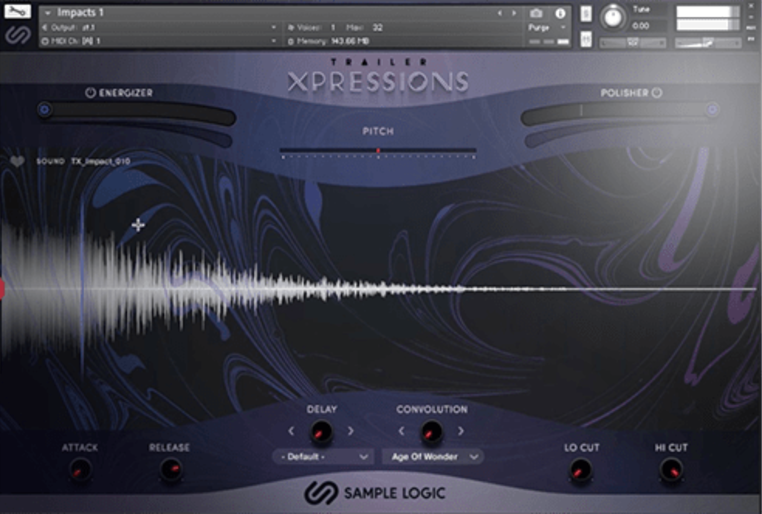The height and width of the screenshot is (514, 762).
Task: Click the previous delay preset arrow
Action: pyautogui.click(x=292, y=431)
